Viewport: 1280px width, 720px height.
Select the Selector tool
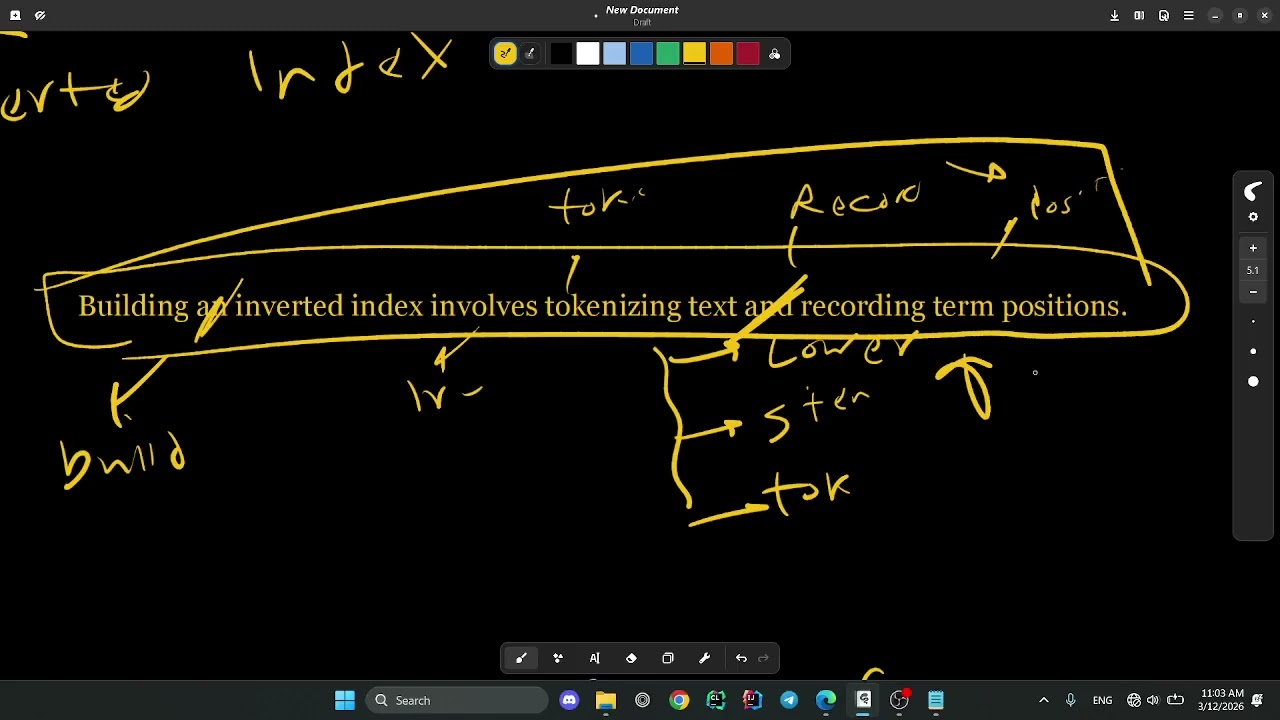tap(668, 658)
